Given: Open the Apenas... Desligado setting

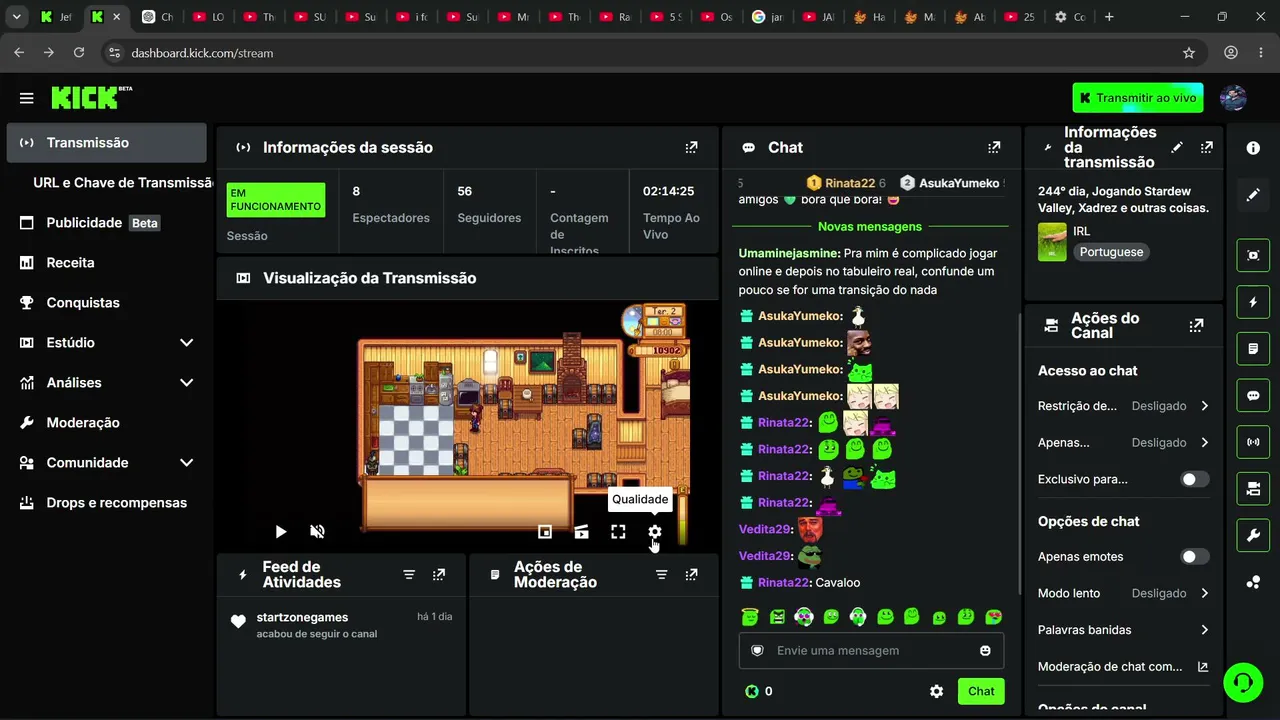Looking at the screenshot, I should click(x=1124, y=442).
